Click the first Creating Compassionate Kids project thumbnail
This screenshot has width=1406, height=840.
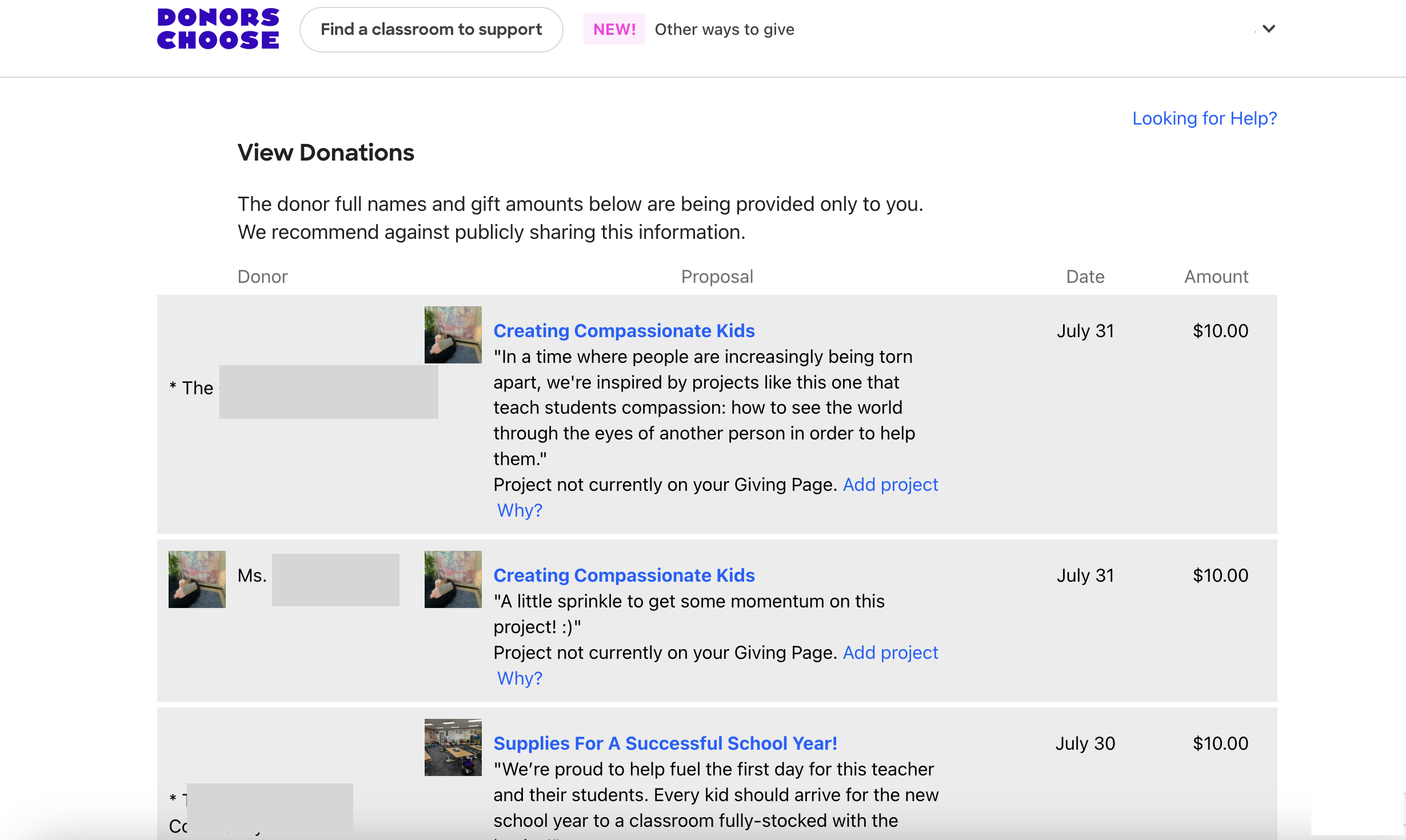pyautogui.click(x=452, y=334)
